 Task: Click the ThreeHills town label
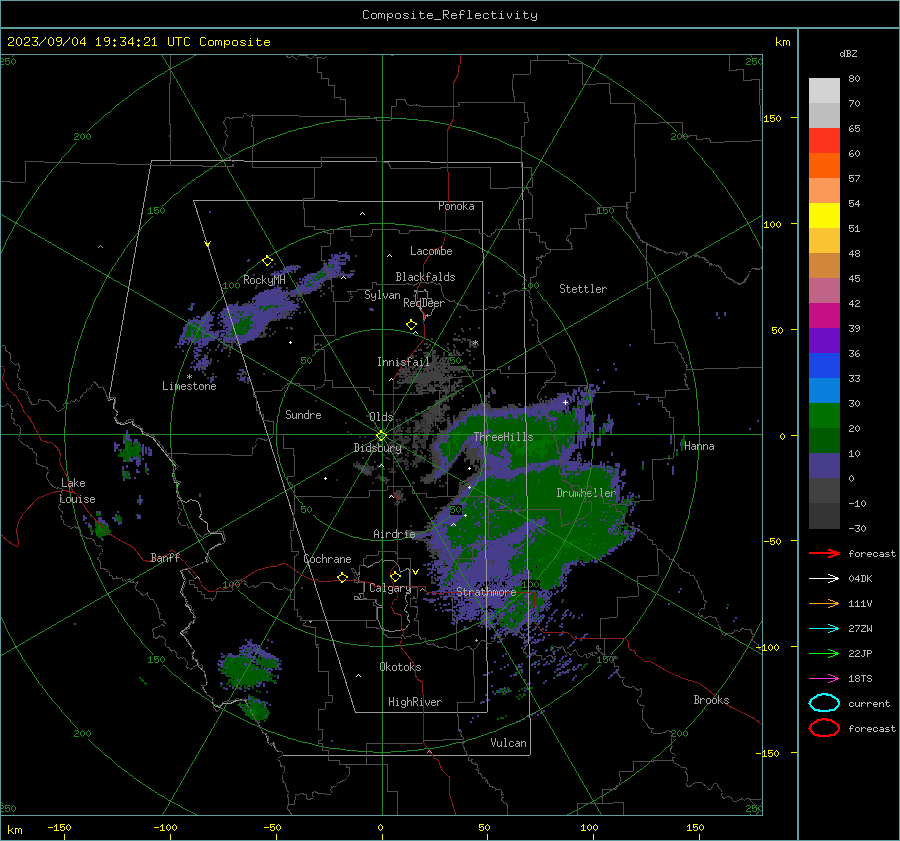(x=503, y=437)
